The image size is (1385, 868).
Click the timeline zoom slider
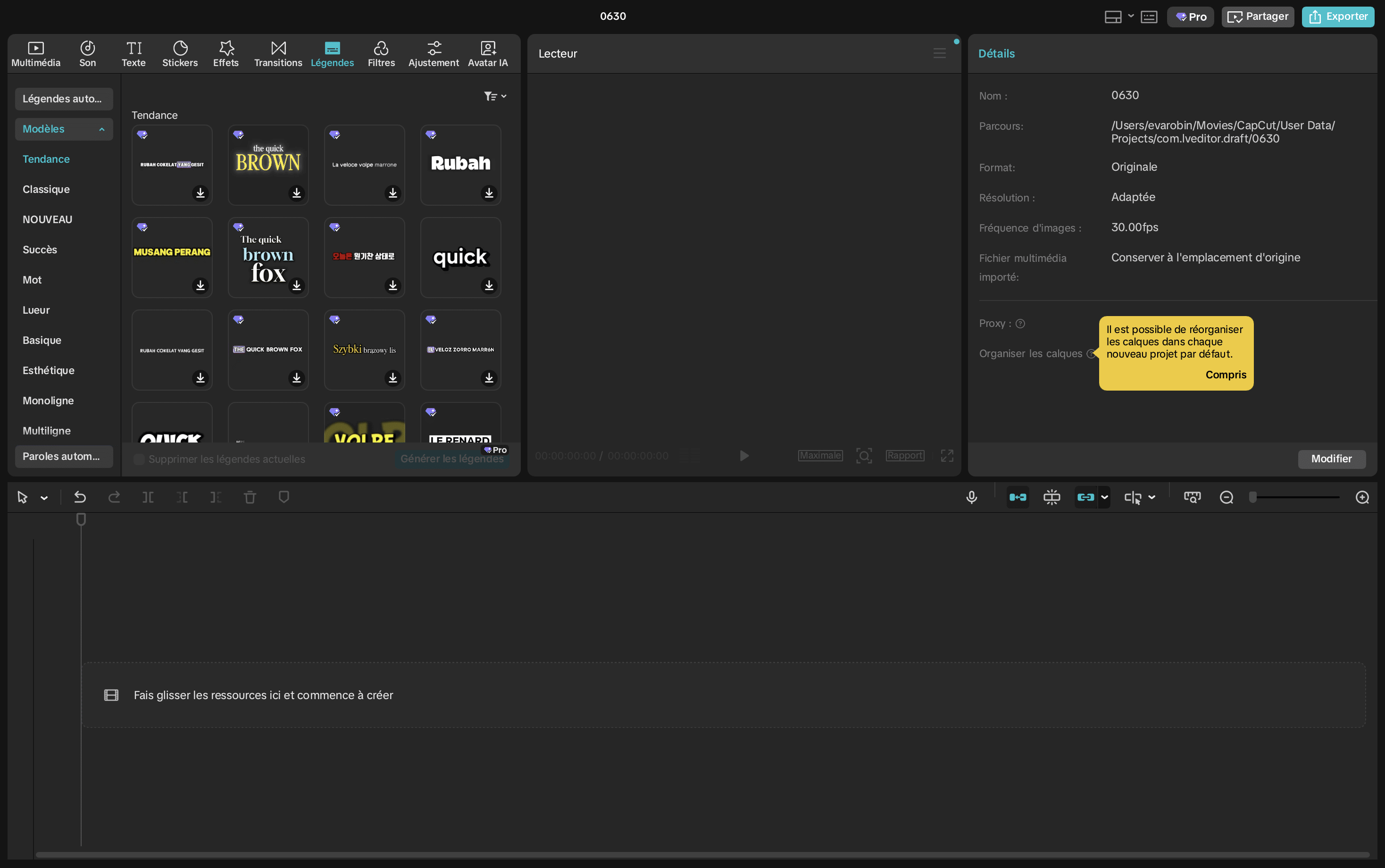[1295, 497]
